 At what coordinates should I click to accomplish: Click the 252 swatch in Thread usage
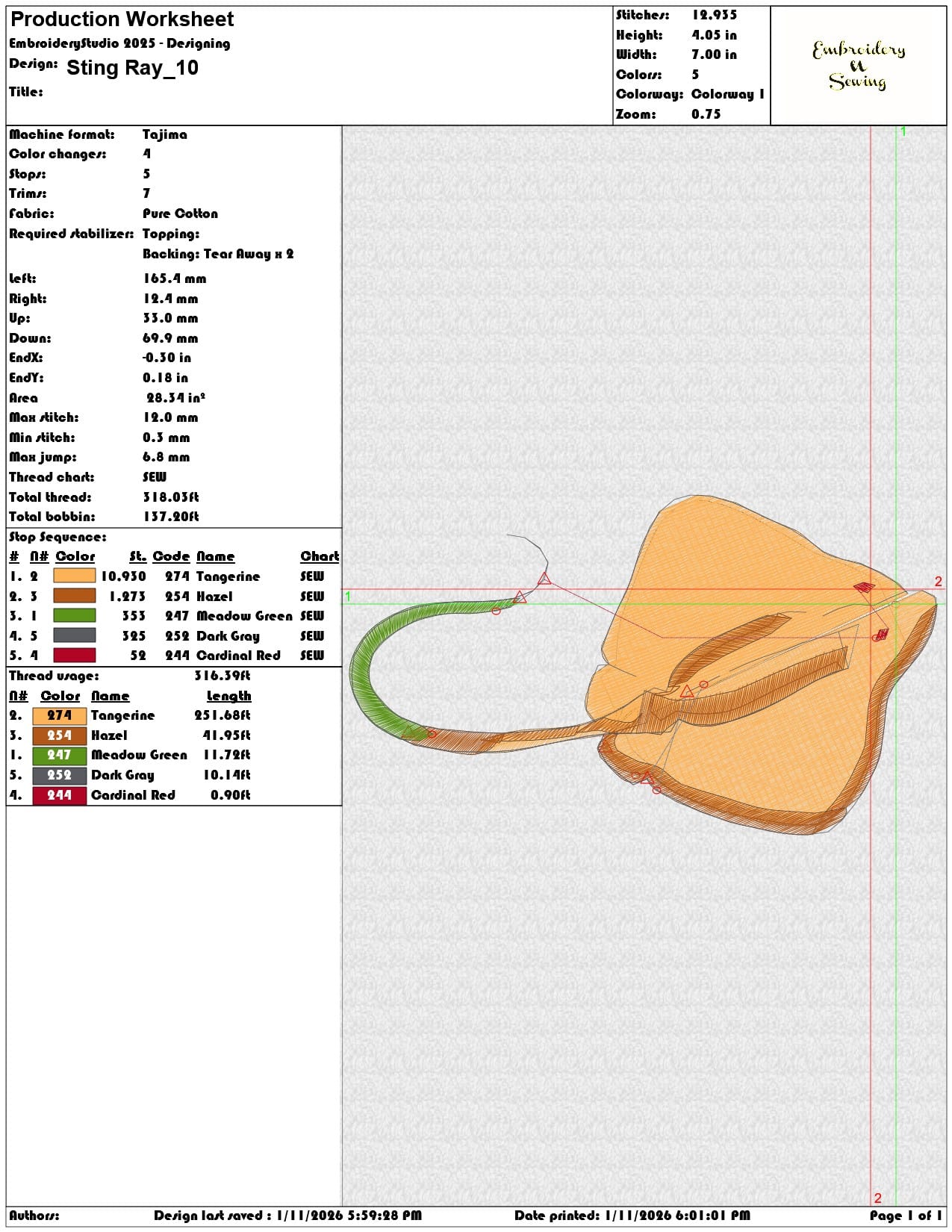(60, 775)
